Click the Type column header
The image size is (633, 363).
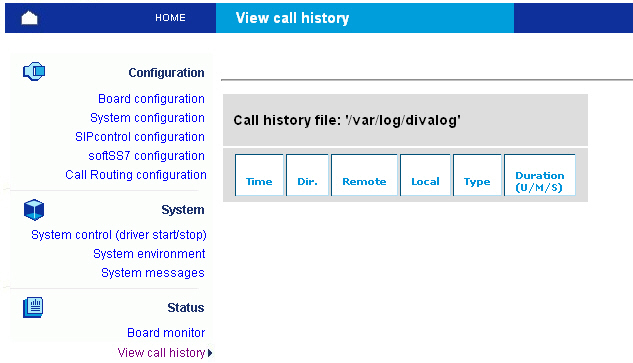tap(477, 175)
